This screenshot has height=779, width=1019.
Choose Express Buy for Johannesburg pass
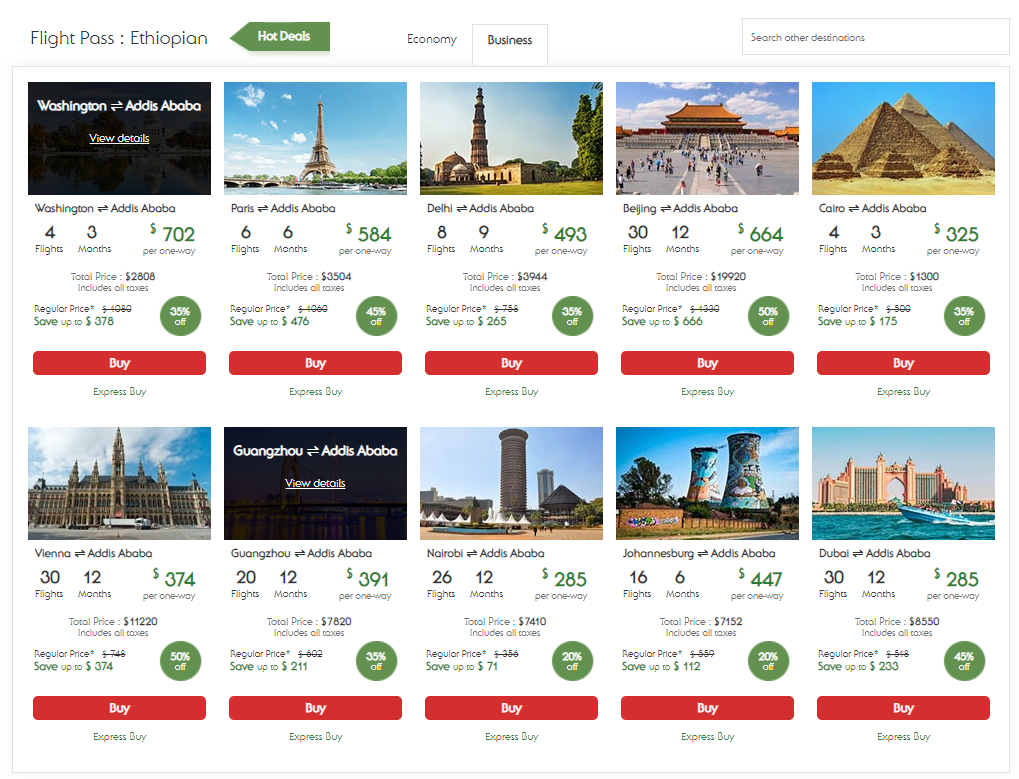coord(708,737)
